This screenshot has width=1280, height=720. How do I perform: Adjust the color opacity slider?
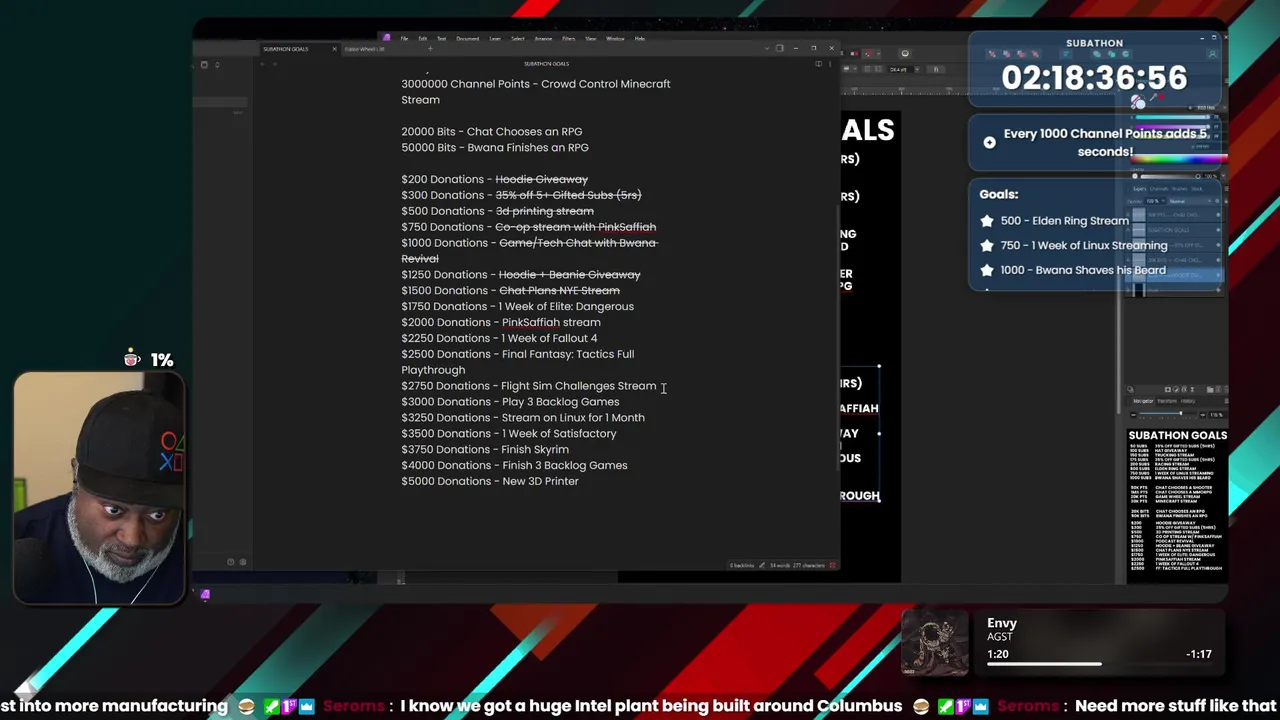pyautogui.click(x=1166, y=176)
